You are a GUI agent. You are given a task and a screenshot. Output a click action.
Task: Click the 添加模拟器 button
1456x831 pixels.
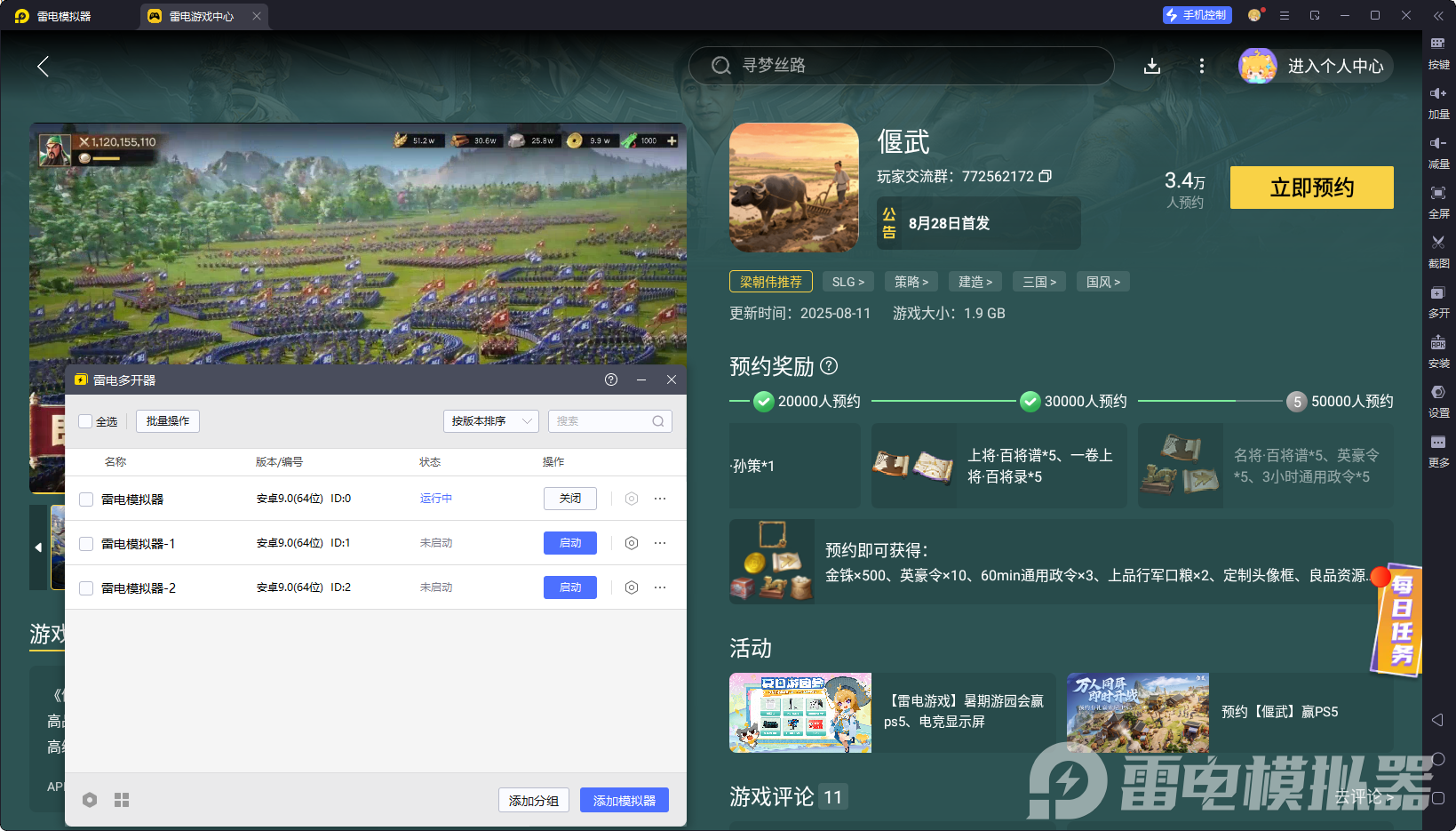(x=625, y=800)
